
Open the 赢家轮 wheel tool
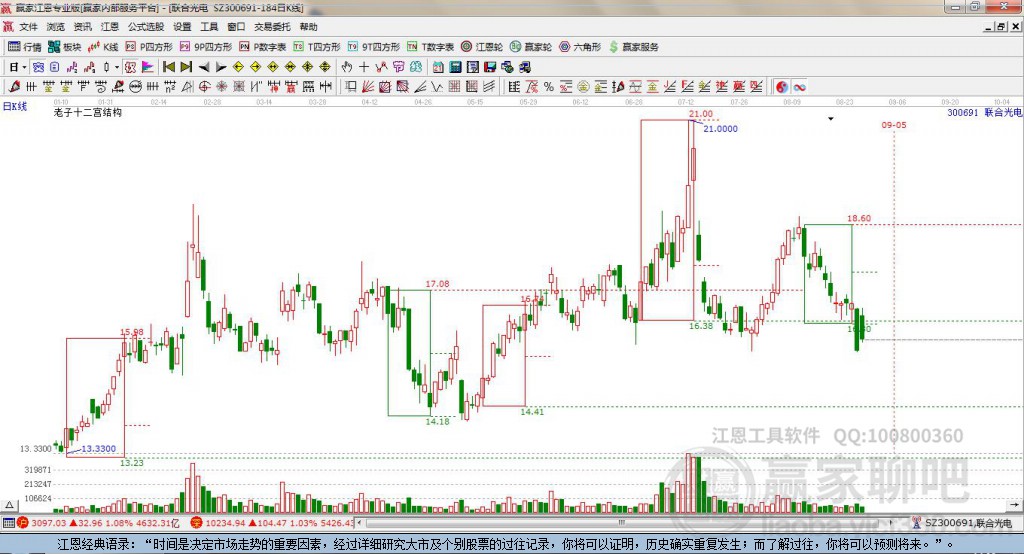pyautogui.click(x=531, y=47)
